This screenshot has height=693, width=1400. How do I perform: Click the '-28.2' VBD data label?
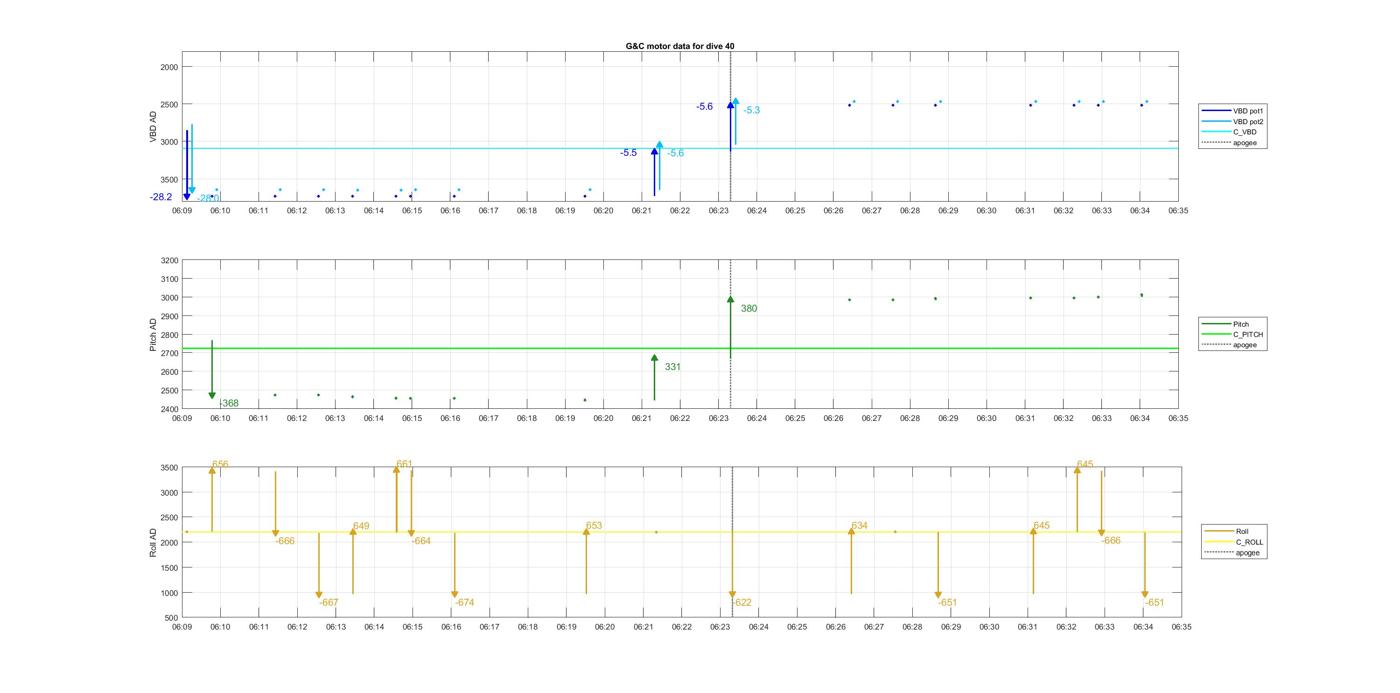[161, 197]
